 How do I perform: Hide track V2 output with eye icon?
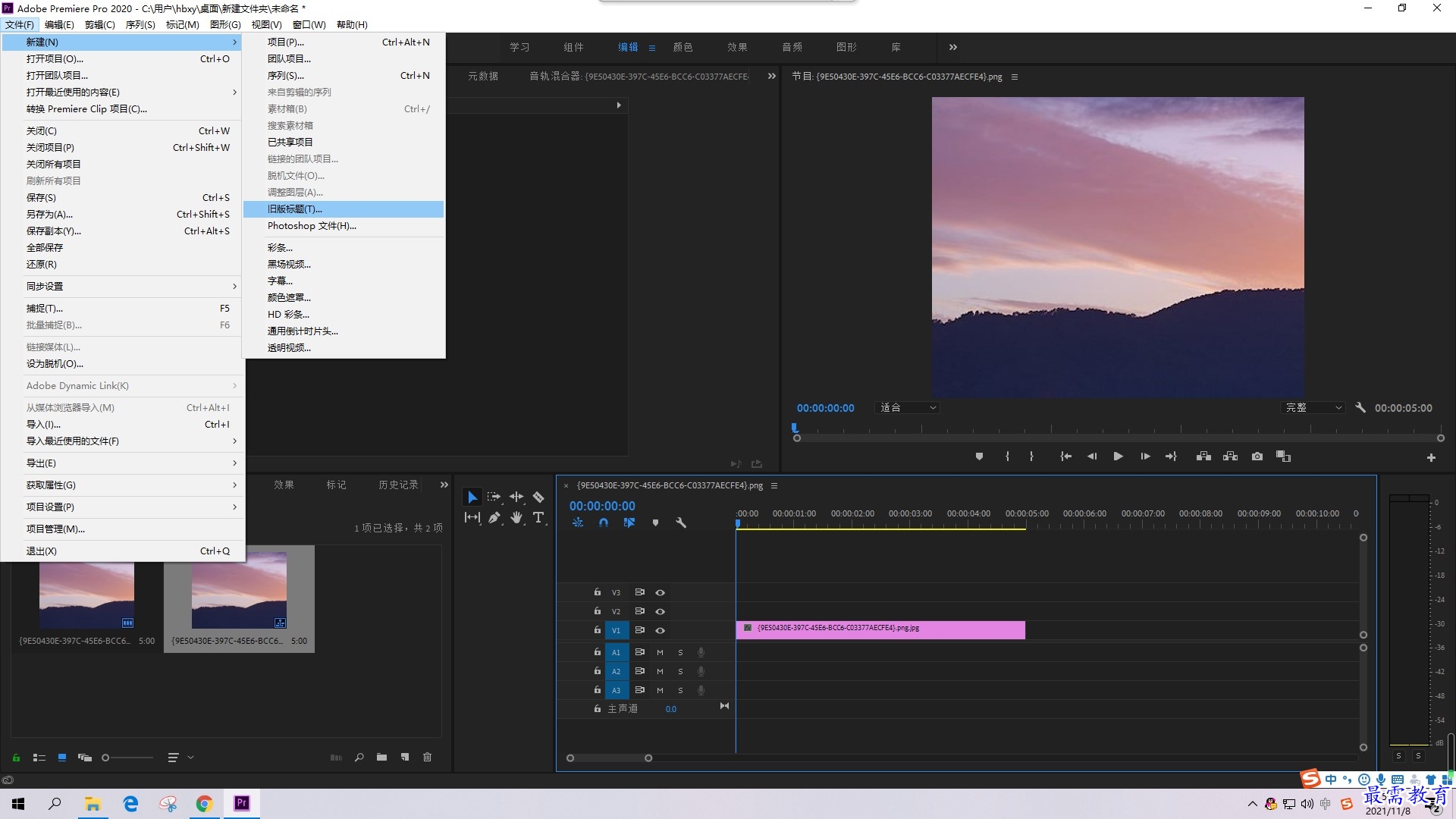(x=660, y=611)
